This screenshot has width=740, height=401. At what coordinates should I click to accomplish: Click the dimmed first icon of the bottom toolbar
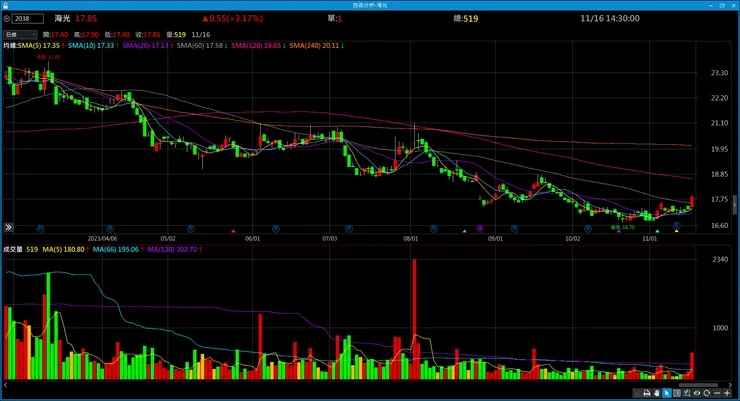coord(637,393)
